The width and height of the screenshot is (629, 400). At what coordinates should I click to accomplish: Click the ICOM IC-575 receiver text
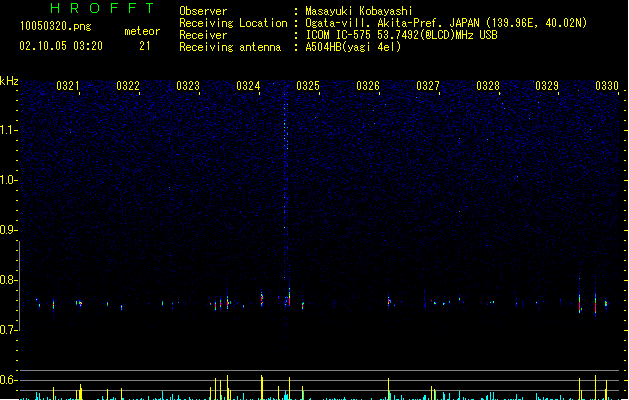click(402, 35)
